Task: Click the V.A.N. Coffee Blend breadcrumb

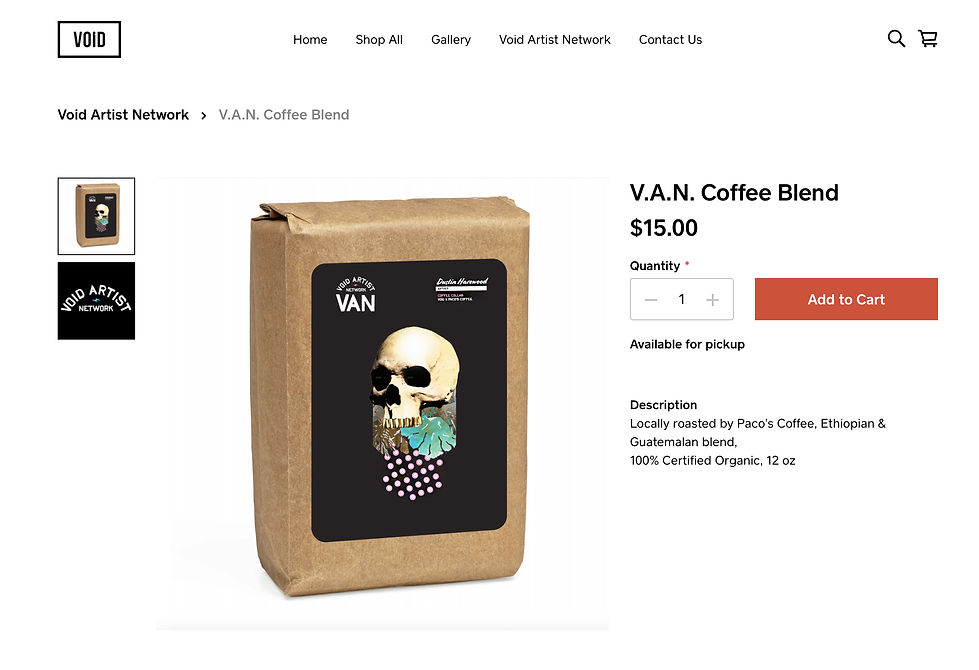Action: (x=283, y=115)
